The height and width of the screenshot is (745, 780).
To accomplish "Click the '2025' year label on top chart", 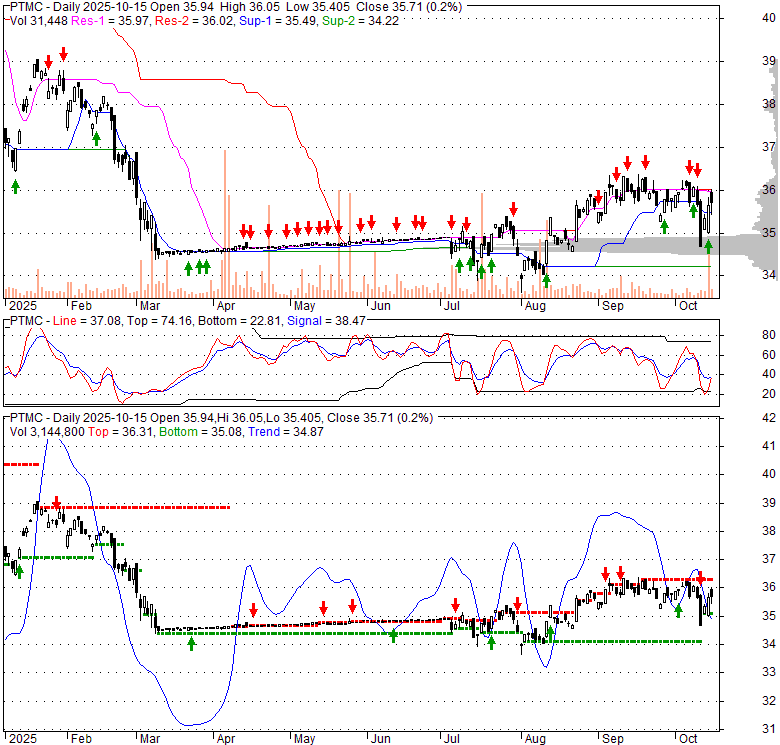I will pyautogui.click(x=23, y=306).
